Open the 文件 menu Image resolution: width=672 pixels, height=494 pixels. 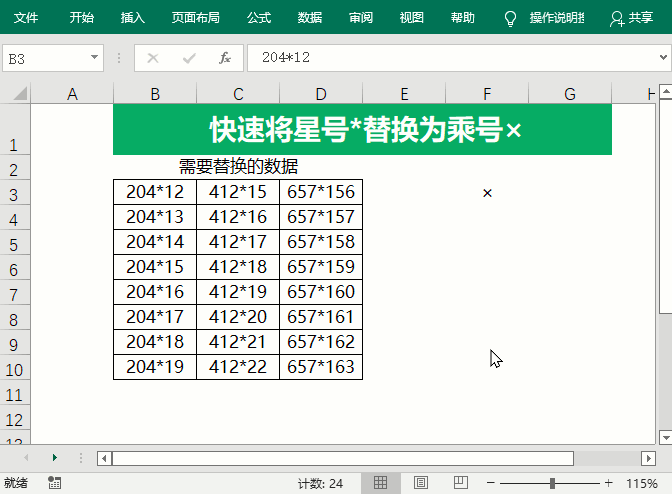pyautogui.click(x=26, y=18)
